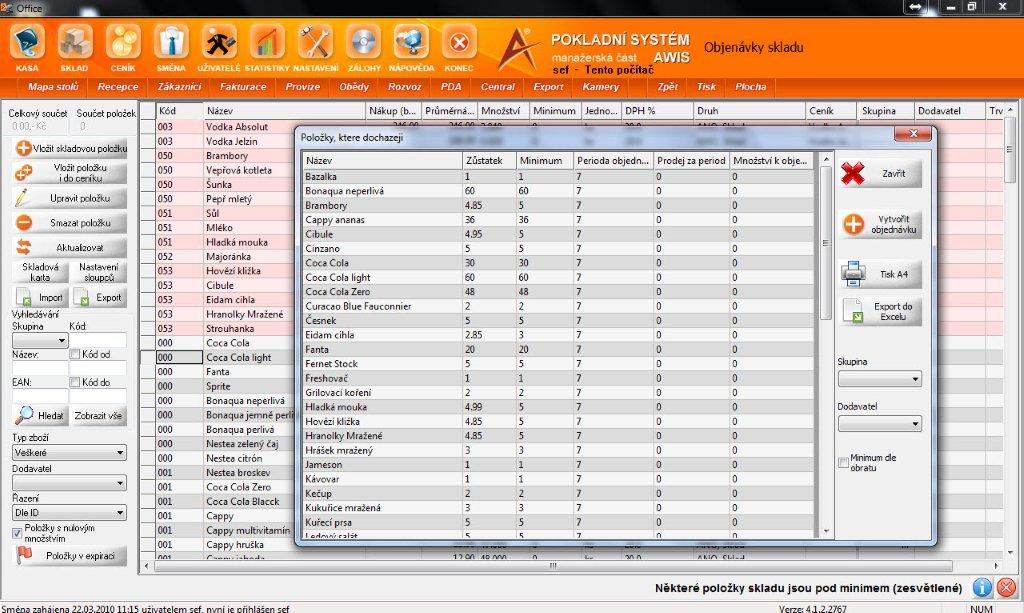The height and width of the screenshot is (613, 1024).
Task: Click Smazat položku delete button
Action: tap(70, 223)
